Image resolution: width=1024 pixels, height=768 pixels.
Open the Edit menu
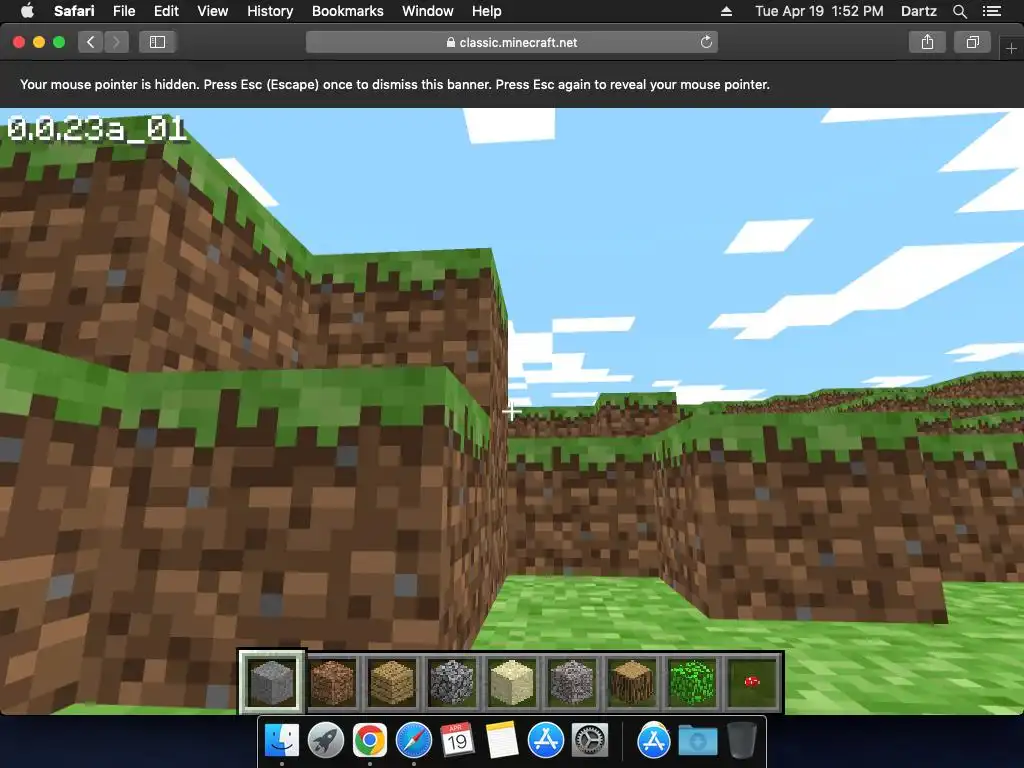[166, 11]
